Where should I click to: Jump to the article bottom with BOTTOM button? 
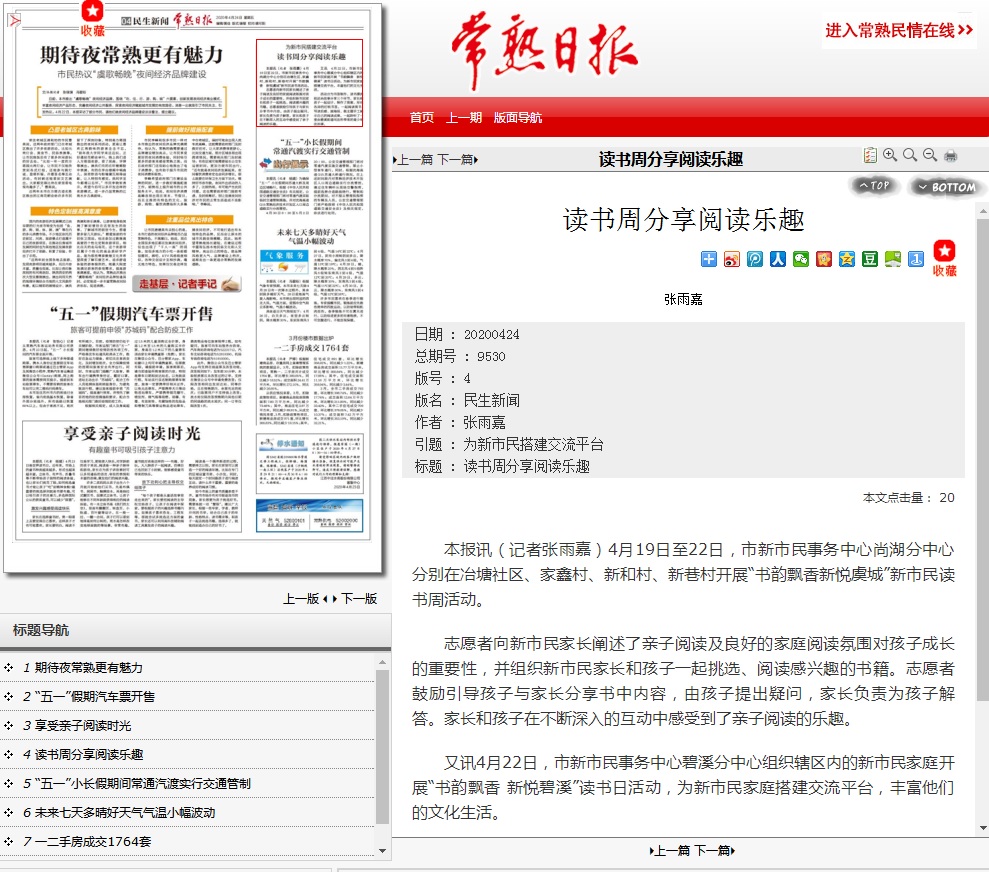coord(946,187)
